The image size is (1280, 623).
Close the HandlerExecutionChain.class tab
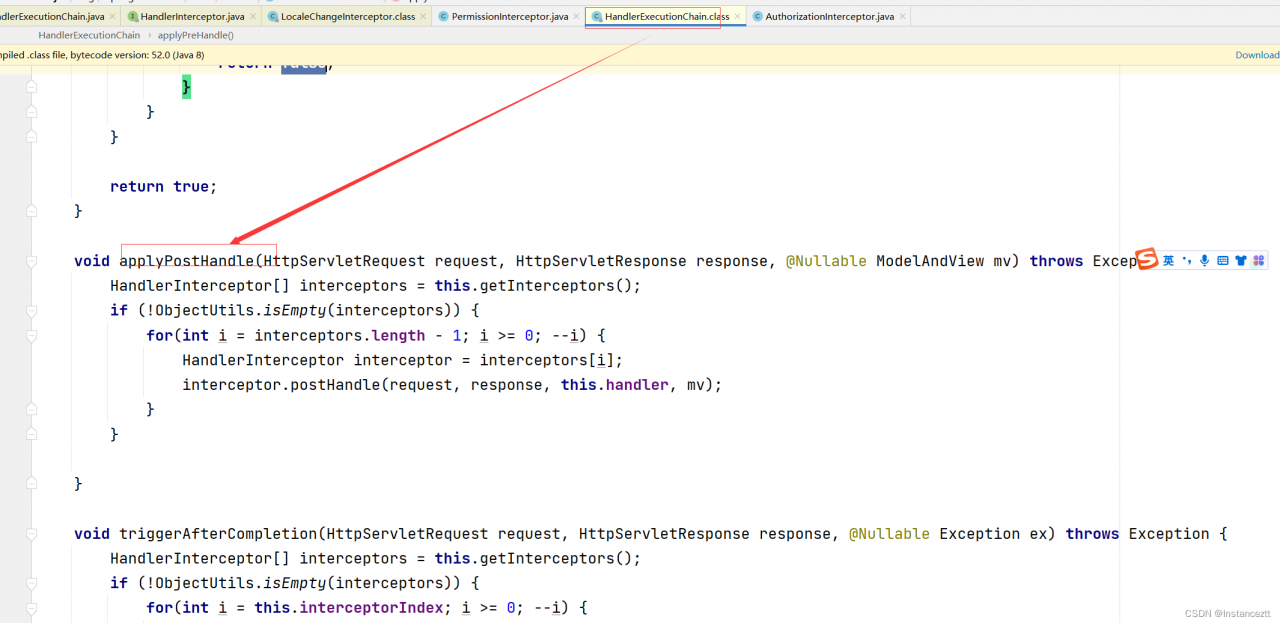[738, 17]
